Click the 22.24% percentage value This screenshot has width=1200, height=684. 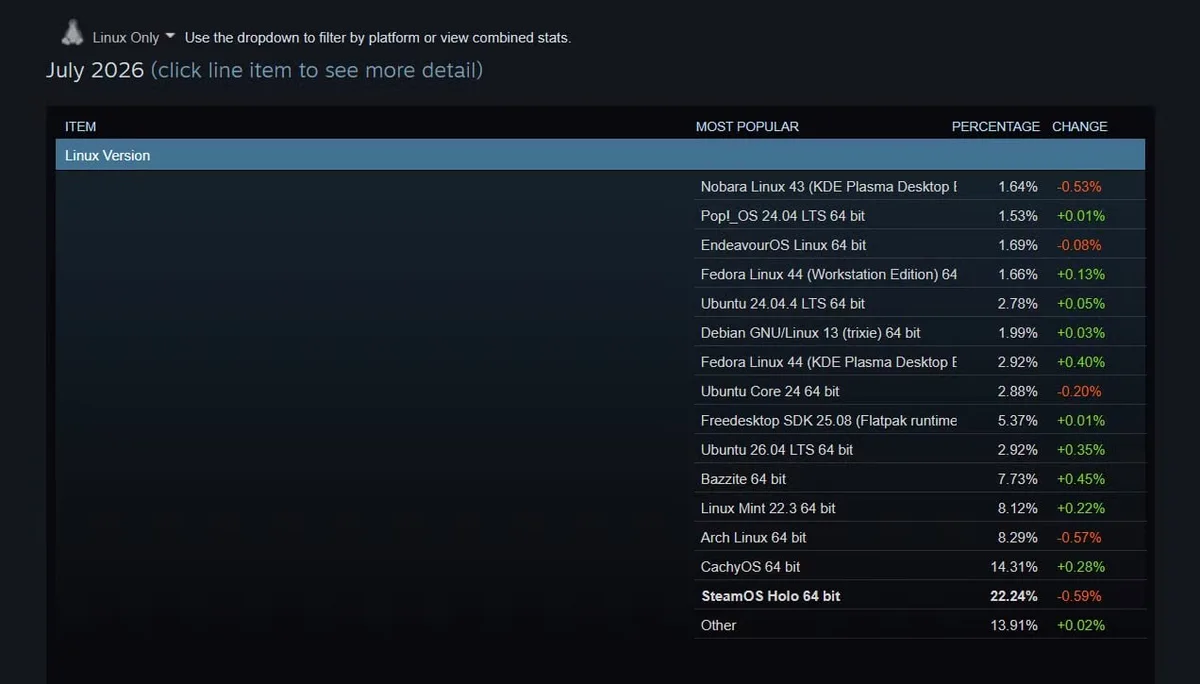1014,596
